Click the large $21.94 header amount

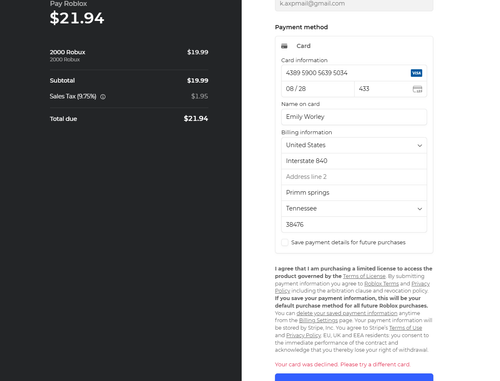tap(77, 18)
